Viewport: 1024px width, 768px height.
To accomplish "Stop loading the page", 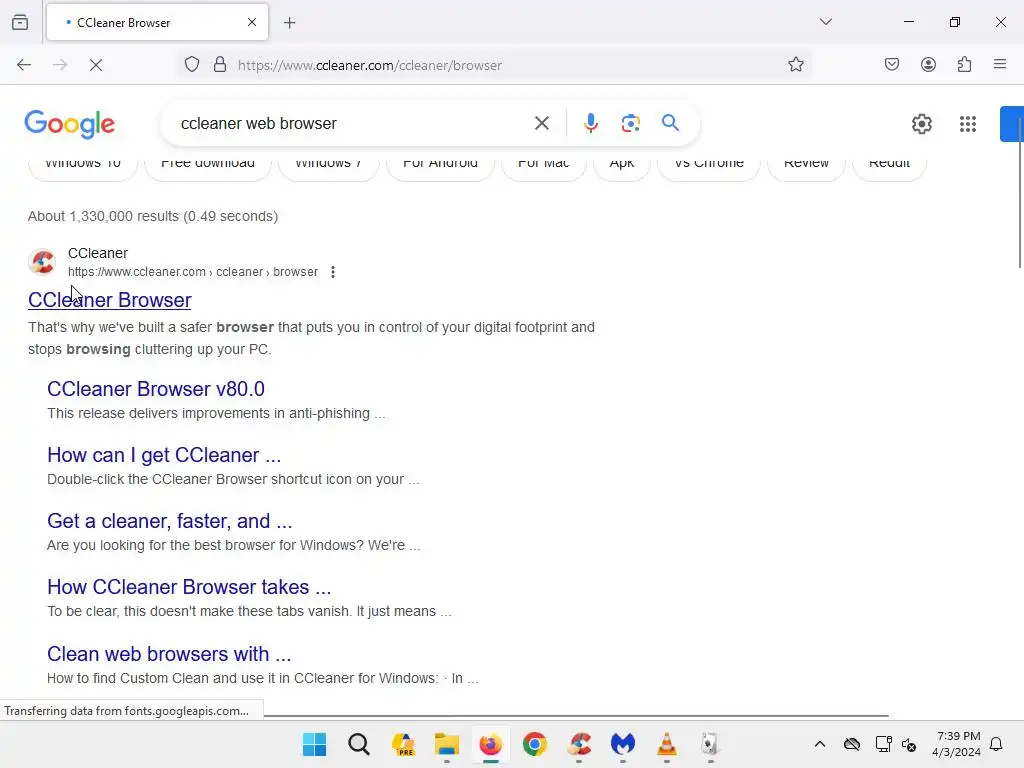I will (x=96, y=65).
